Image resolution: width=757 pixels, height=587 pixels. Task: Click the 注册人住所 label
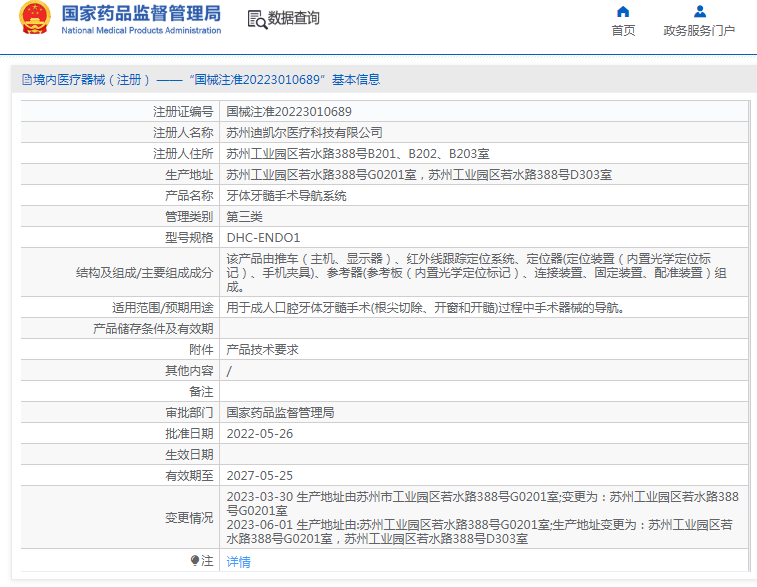(x=183, y=154)
